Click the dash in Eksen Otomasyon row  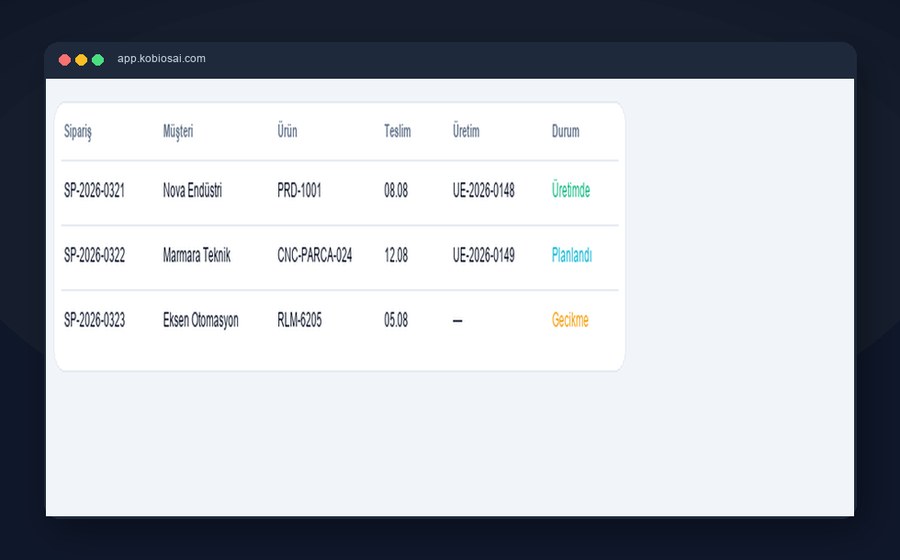457,321
